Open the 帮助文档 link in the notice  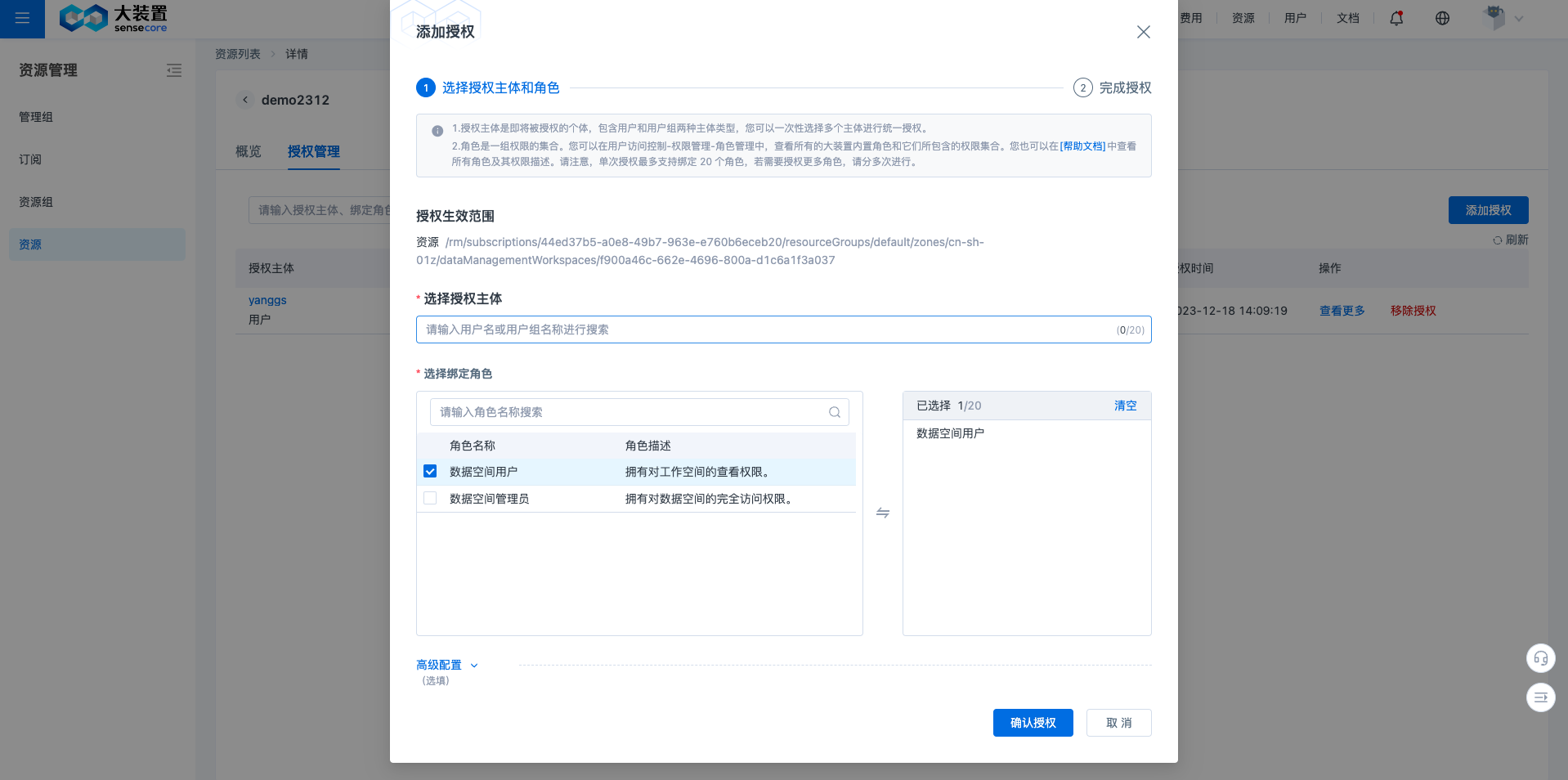coord(1082,146)
